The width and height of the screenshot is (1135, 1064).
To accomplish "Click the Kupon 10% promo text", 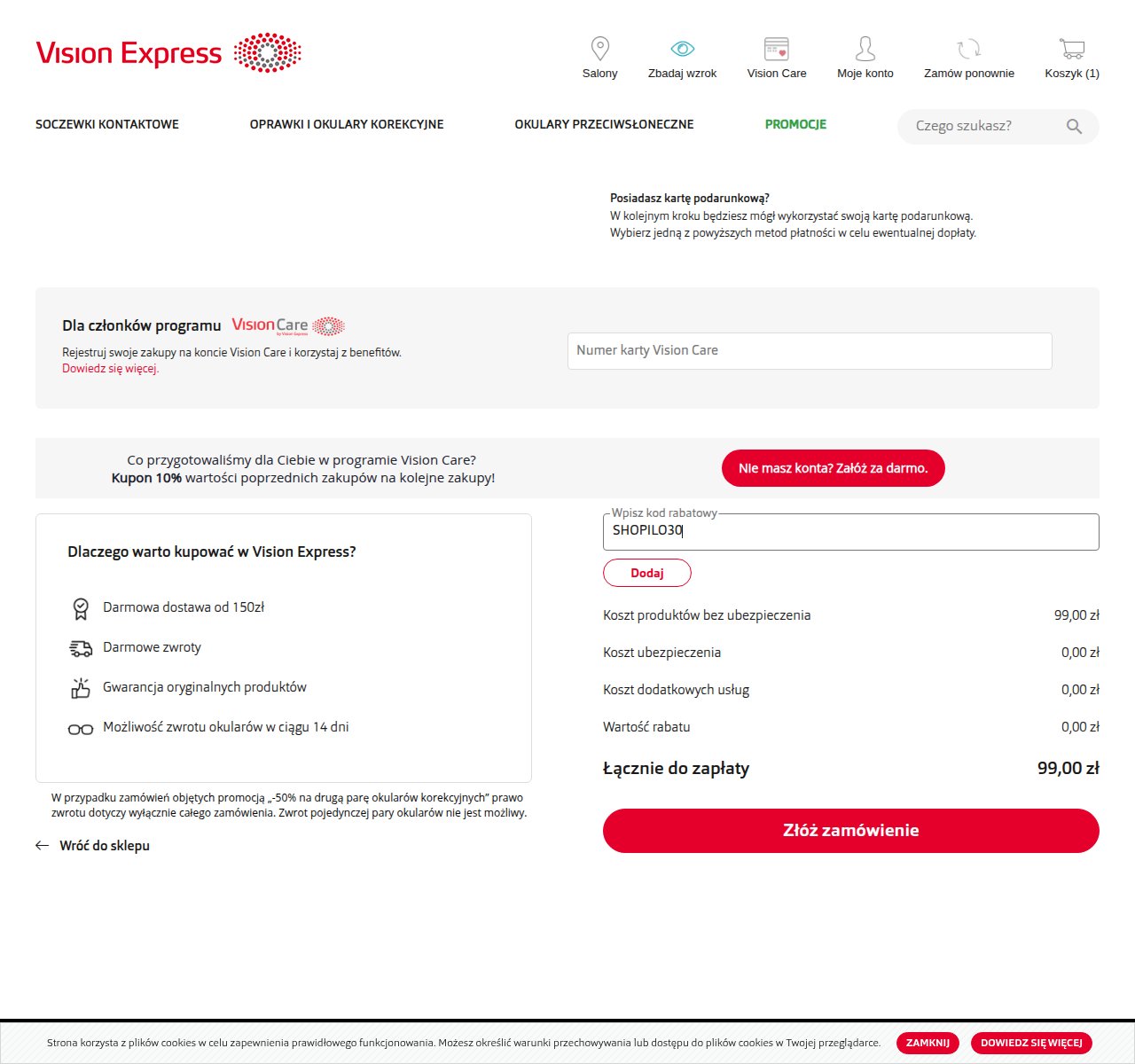I will 303,478.
